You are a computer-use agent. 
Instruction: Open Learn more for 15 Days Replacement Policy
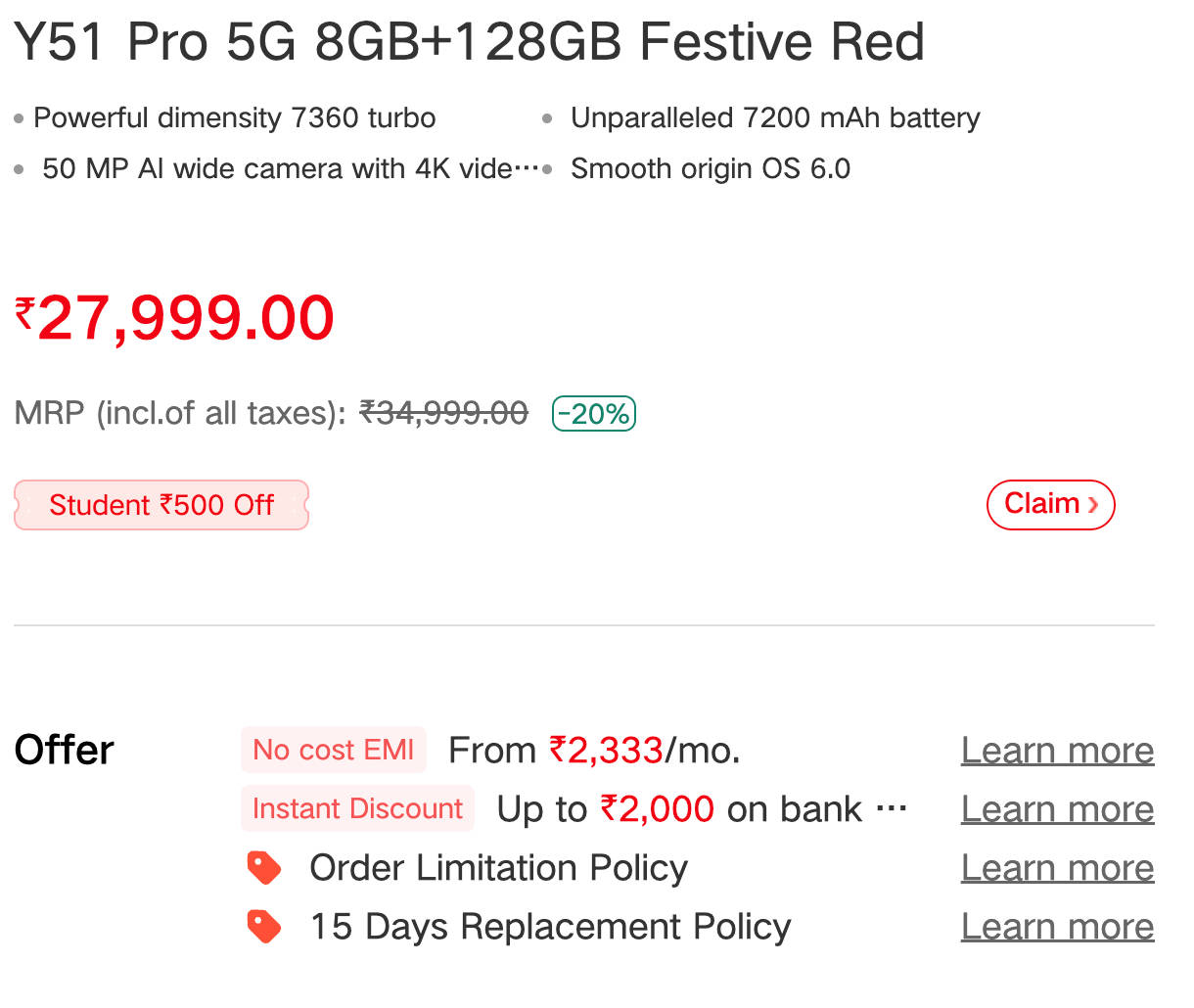click(1057, 927)
